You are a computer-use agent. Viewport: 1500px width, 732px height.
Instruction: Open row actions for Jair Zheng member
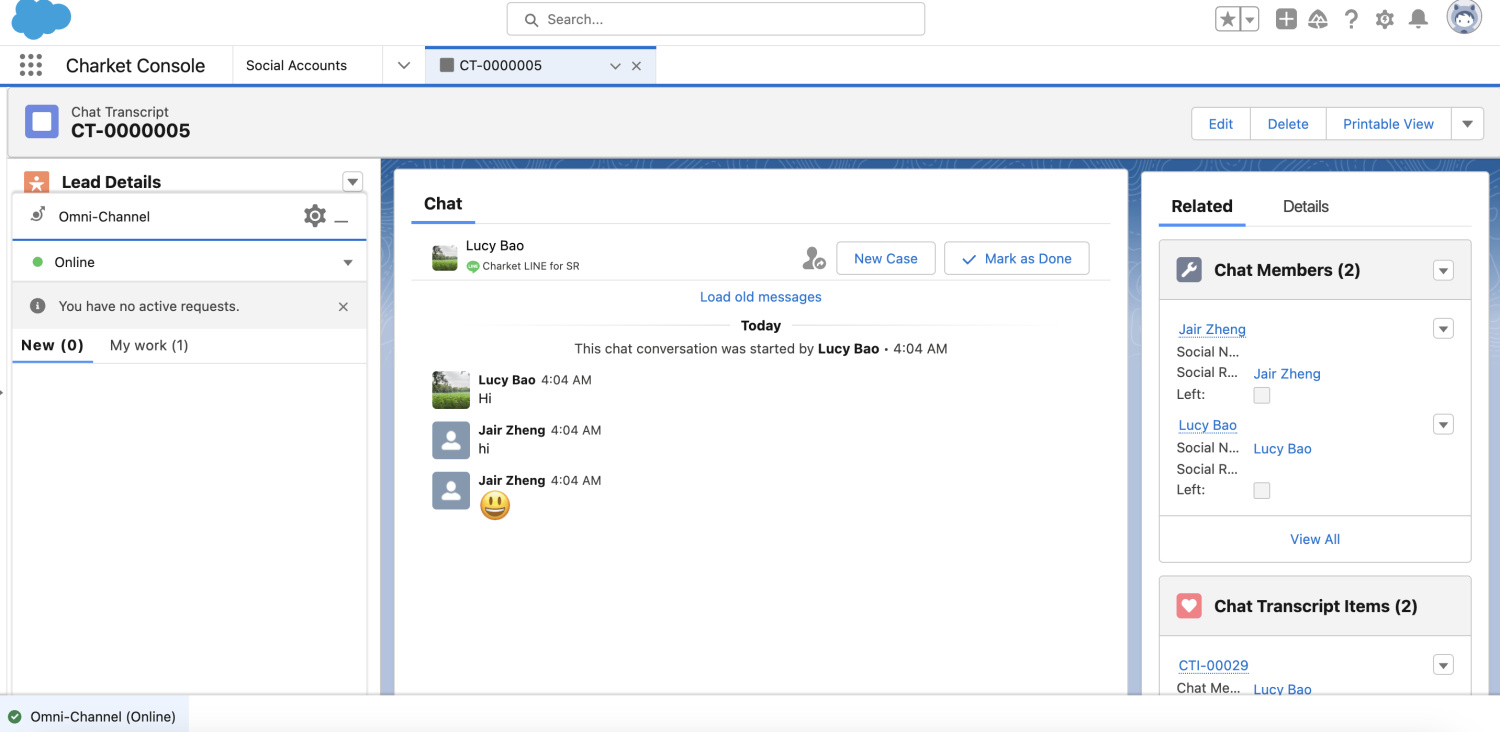(1443, 329)
